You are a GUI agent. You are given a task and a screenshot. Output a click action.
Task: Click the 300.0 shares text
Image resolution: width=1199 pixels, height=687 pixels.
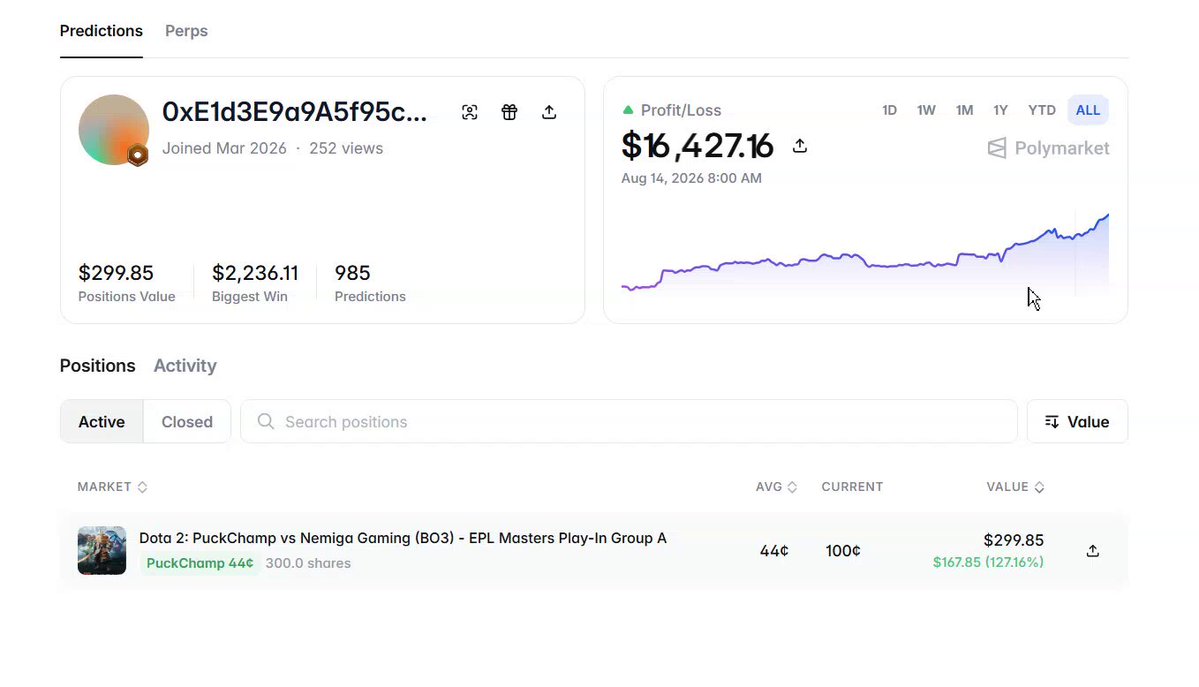pos(308,563)
